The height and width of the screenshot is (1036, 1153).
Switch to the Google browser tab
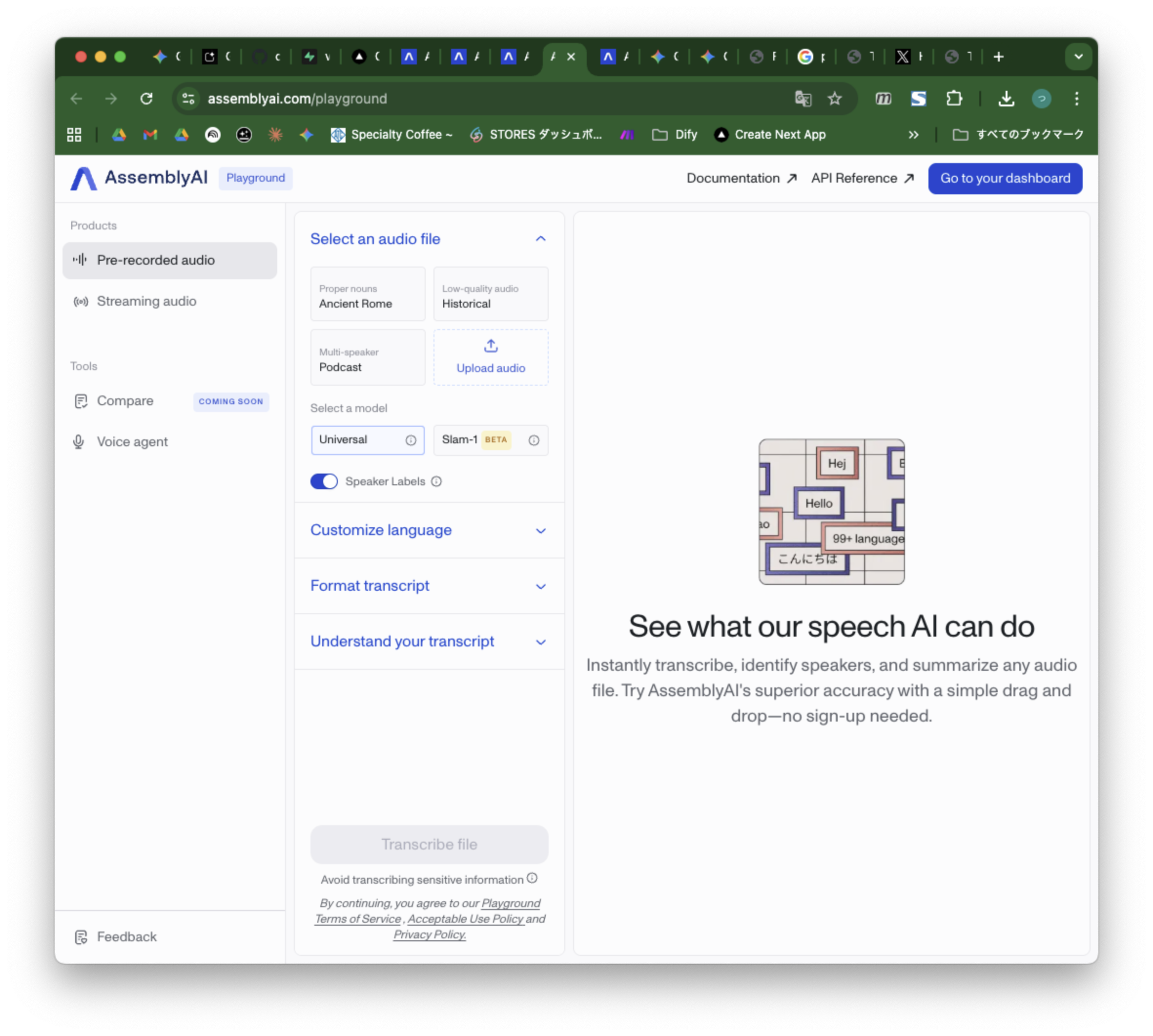point(811,56)
